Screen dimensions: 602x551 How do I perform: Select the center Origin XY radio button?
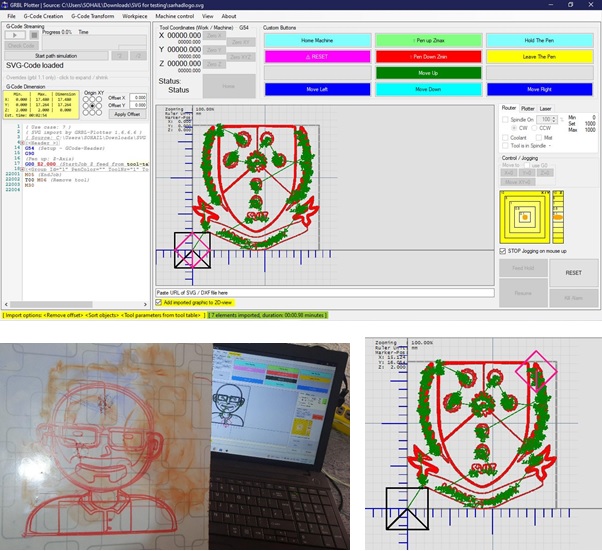pos(93,106)
